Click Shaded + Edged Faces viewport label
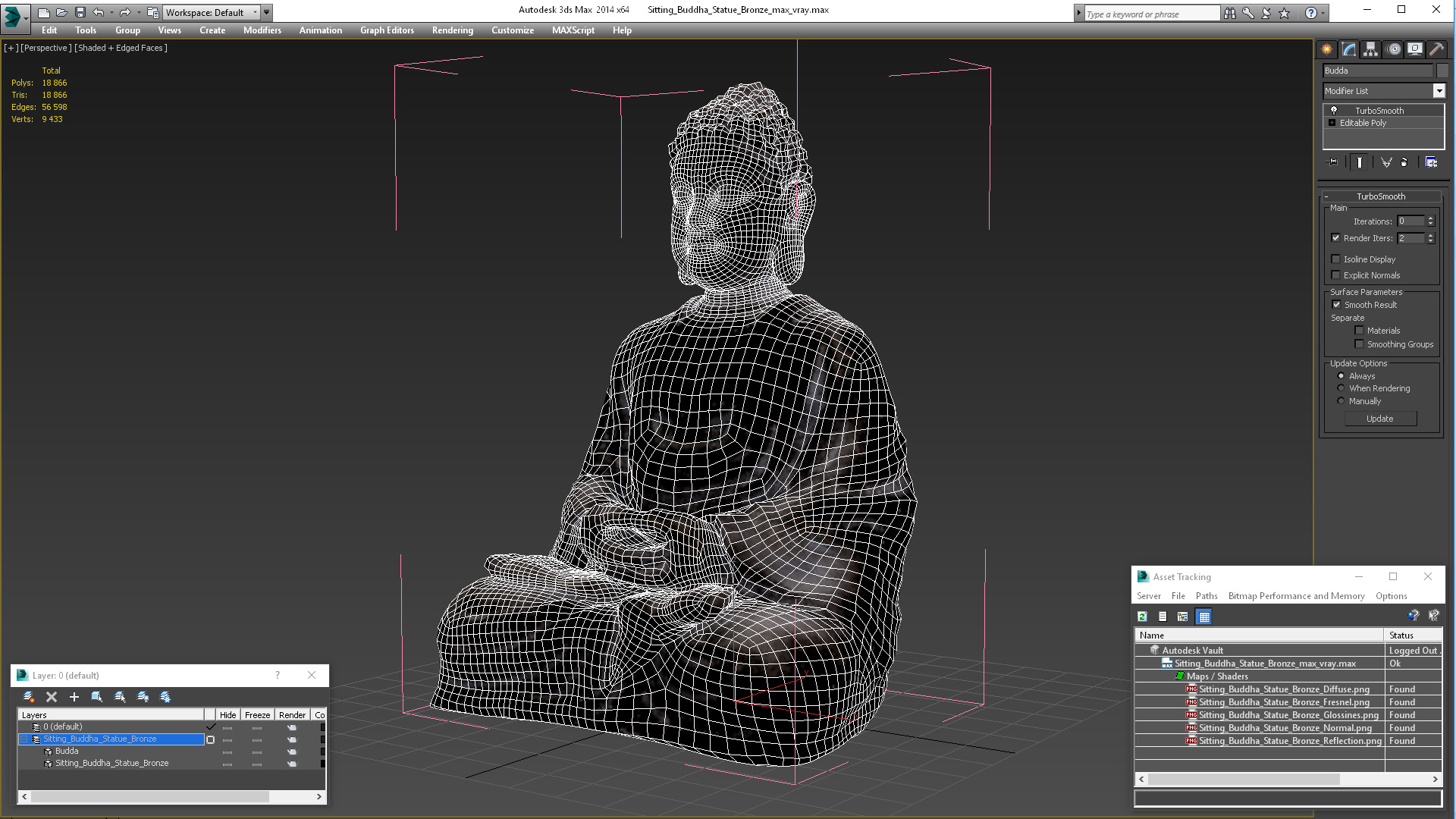The height and width of the screenshot is (819, 1456). (x=121, y=48)
